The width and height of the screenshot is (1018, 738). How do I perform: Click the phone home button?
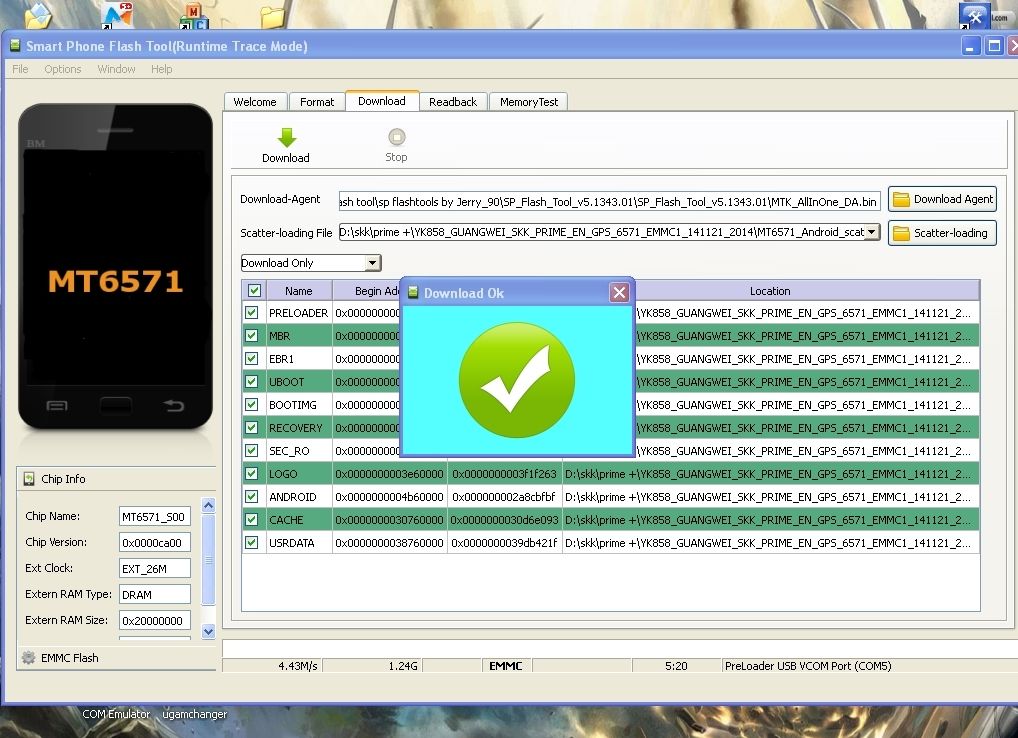point(116,406)
